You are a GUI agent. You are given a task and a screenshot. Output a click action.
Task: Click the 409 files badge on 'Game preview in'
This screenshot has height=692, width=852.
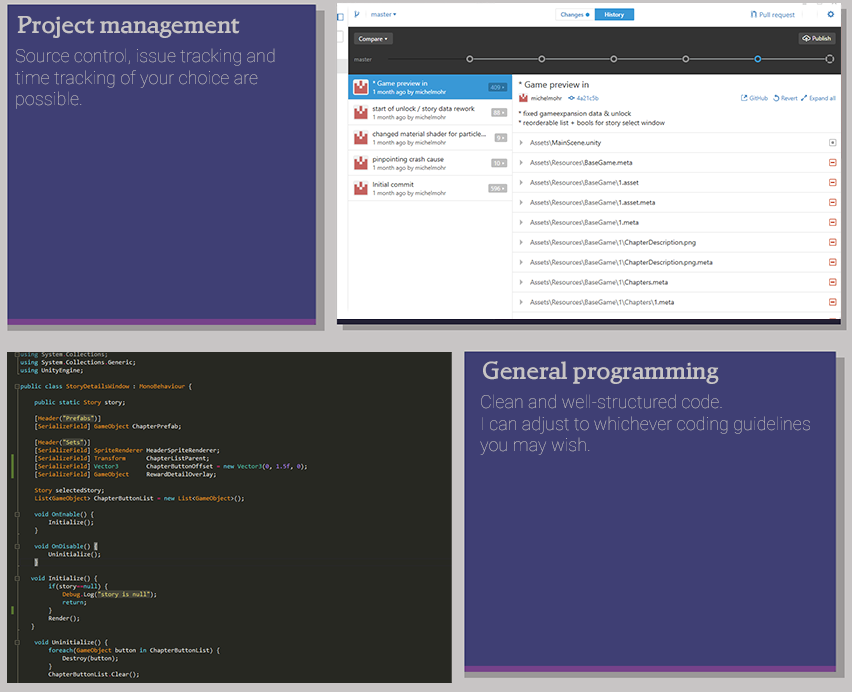pyautogui.click(x=497, y=88)
